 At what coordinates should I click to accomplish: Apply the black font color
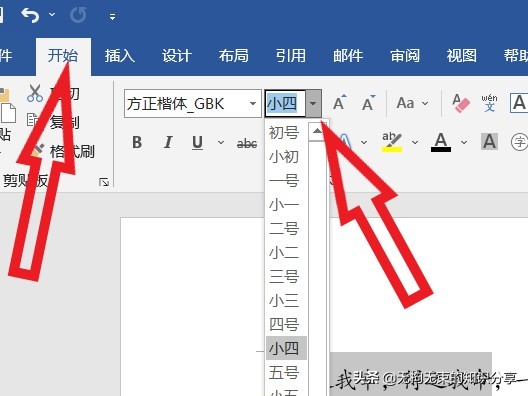click(x=441, y=142)
